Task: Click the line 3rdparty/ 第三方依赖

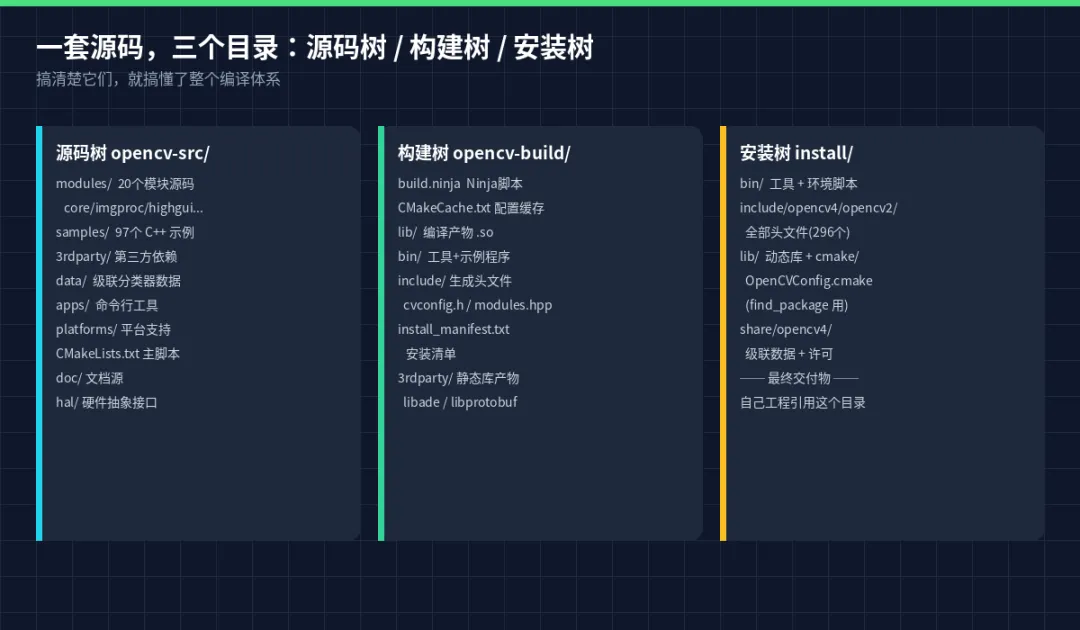Action: pyautogui.click(x=116, y=257)
